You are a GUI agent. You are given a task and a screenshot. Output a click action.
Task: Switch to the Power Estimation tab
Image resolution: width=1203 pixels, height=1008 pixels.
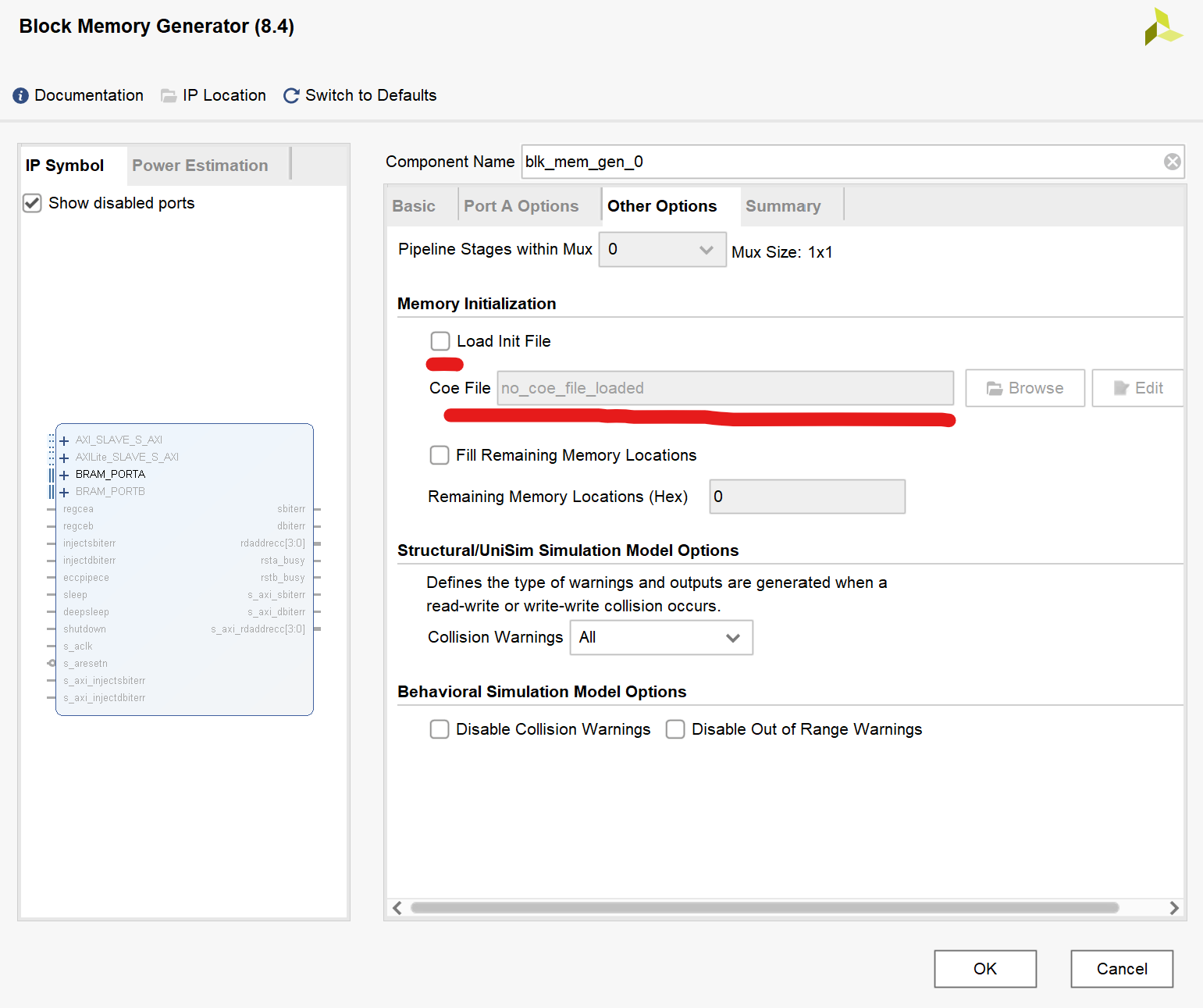coord(200,166)
